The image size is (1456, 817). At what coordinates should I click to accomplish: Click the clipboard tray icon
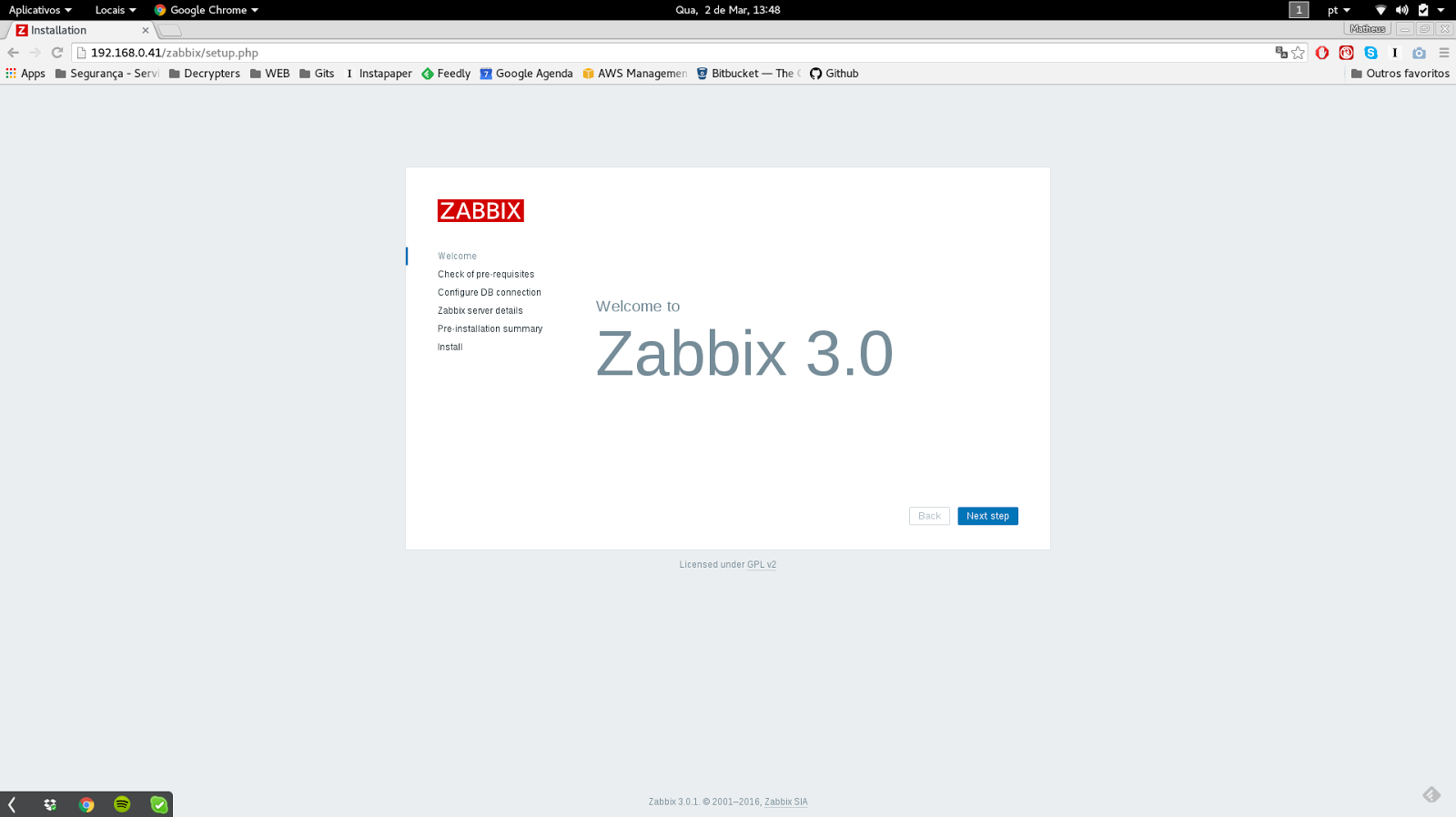(1423, 10)
